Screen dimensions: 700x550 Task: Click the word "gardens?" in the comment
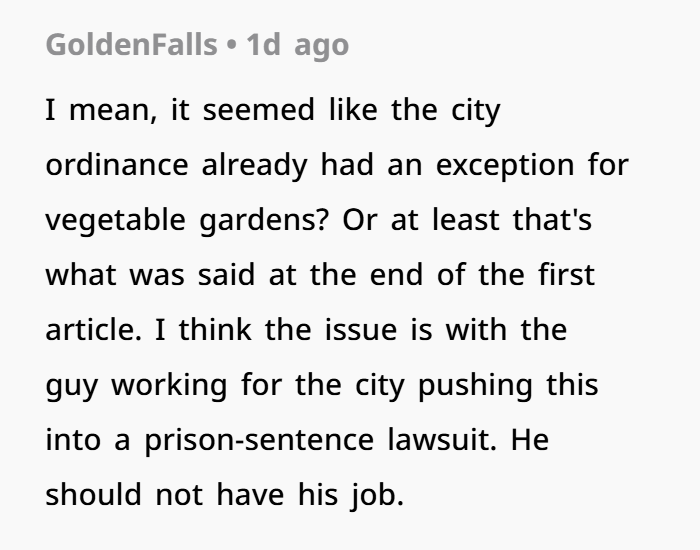click(264, 220)
